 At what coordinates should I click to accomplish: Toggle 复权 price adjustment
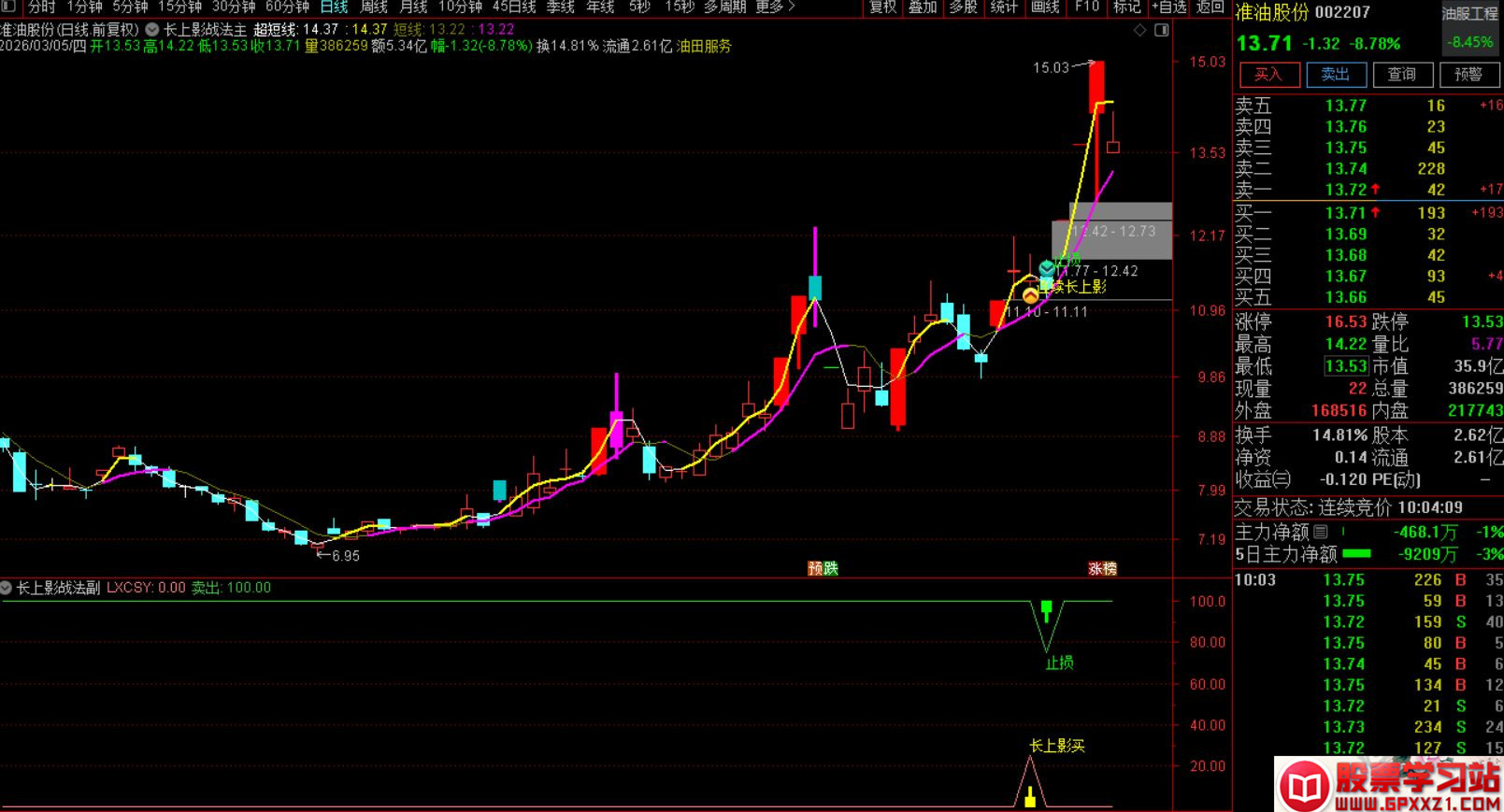pos(882,7)
